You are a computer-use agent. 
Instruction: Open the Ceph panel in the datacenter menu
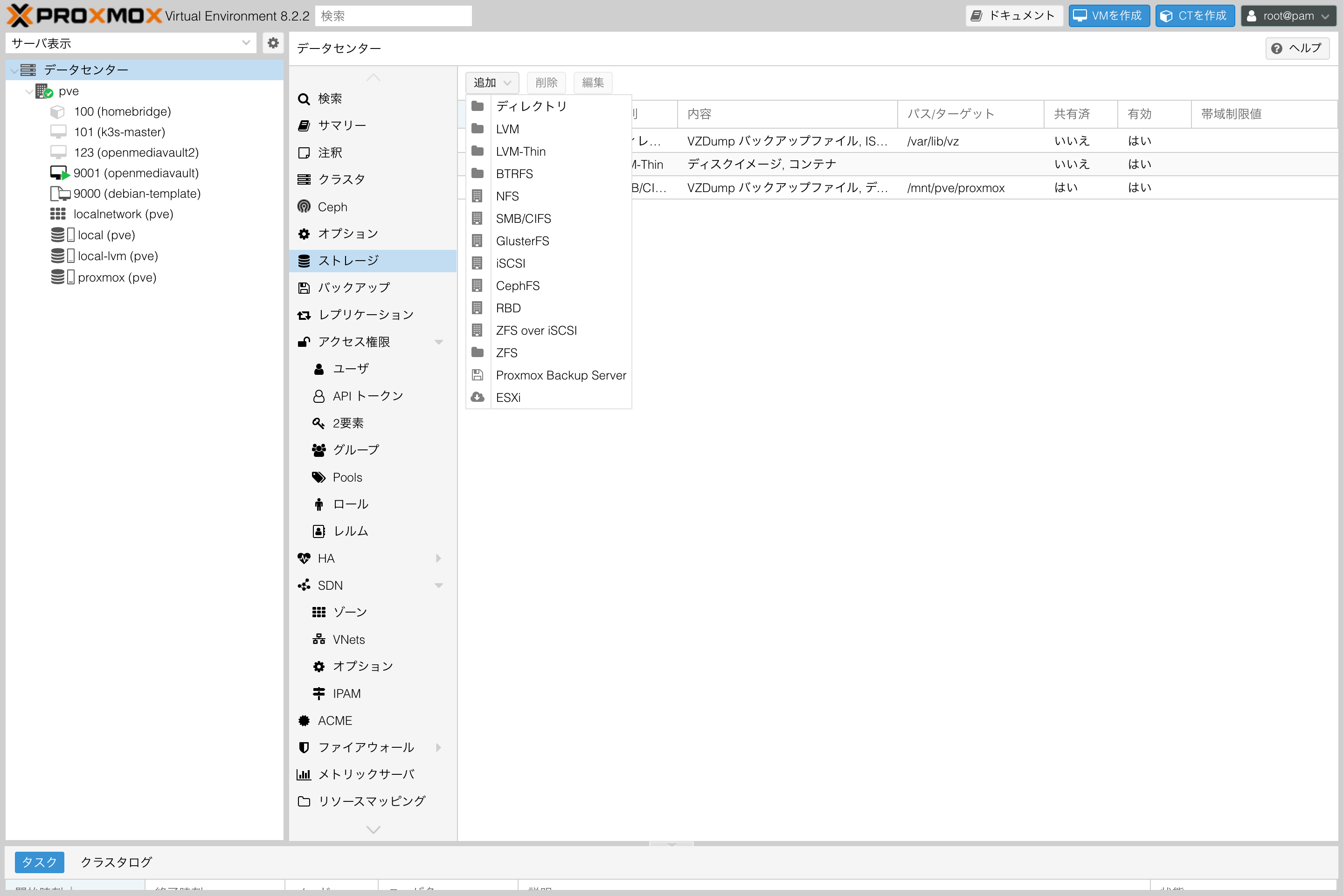pos(333,207)
